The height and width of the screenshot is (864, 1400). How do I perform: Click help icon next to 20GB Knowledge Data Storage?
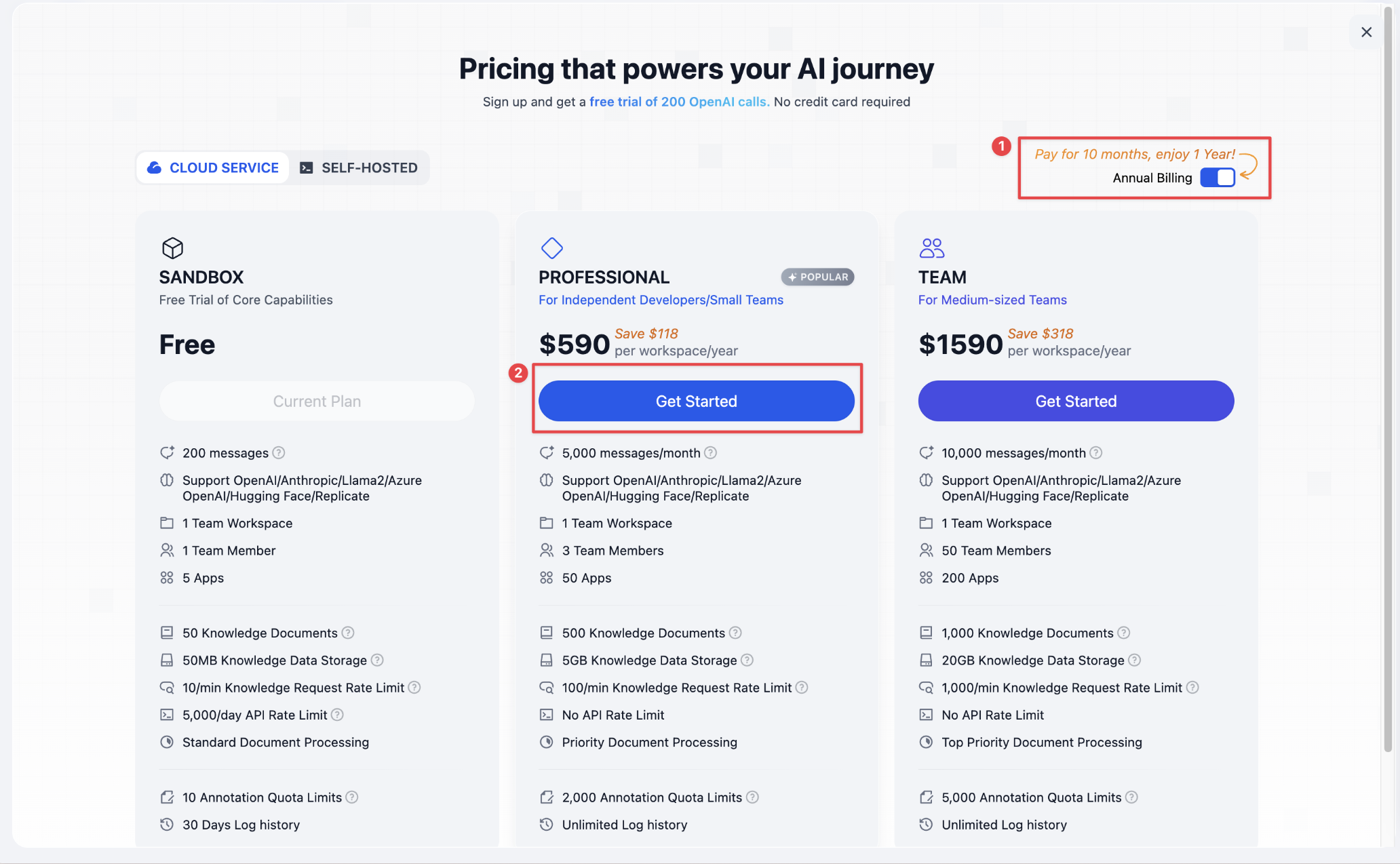click(1134, 660)
